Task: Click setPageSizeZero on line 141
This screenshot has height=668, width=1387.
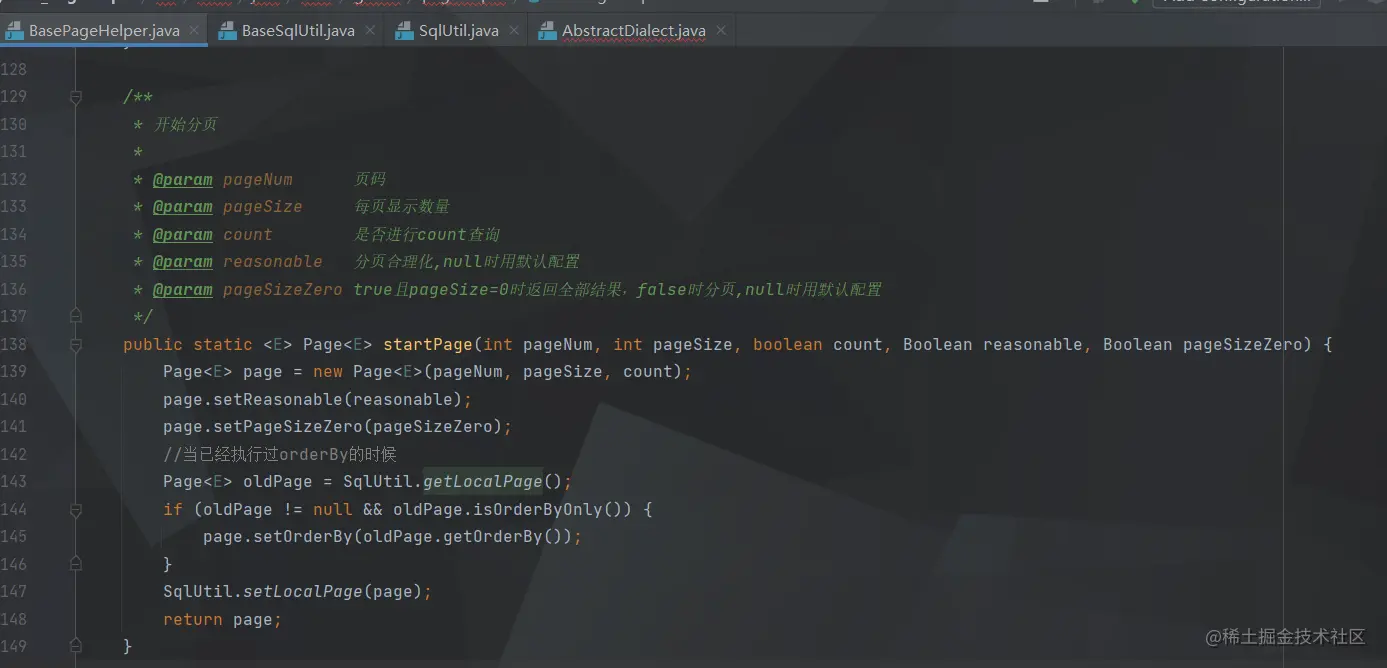Action: [x=287, y=427]
